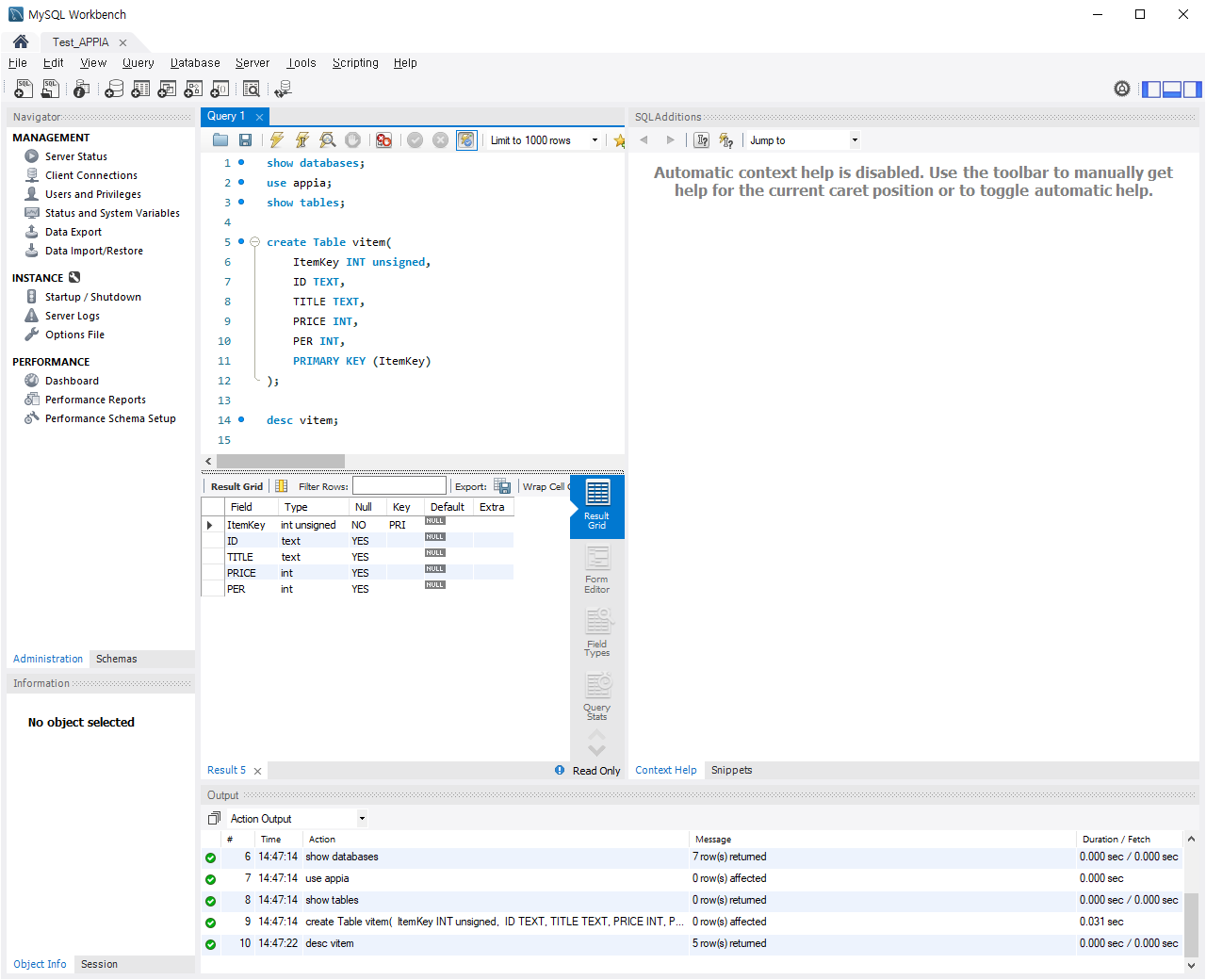Screen dimensions: 1206x980
Task: Execute the statement under the cursor icon
Action: click(x=302, y=140)
